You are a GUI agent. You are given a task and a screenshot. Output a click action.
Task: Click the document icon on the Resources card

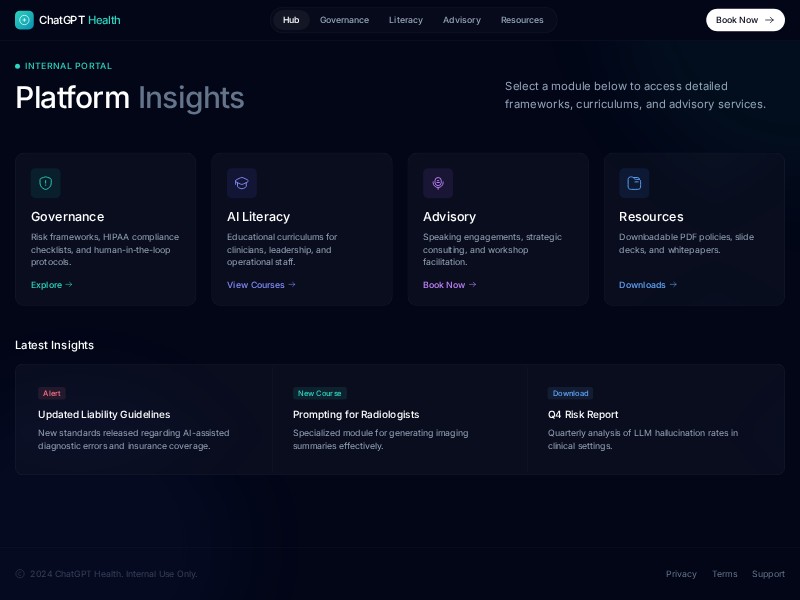click(634, 183)
